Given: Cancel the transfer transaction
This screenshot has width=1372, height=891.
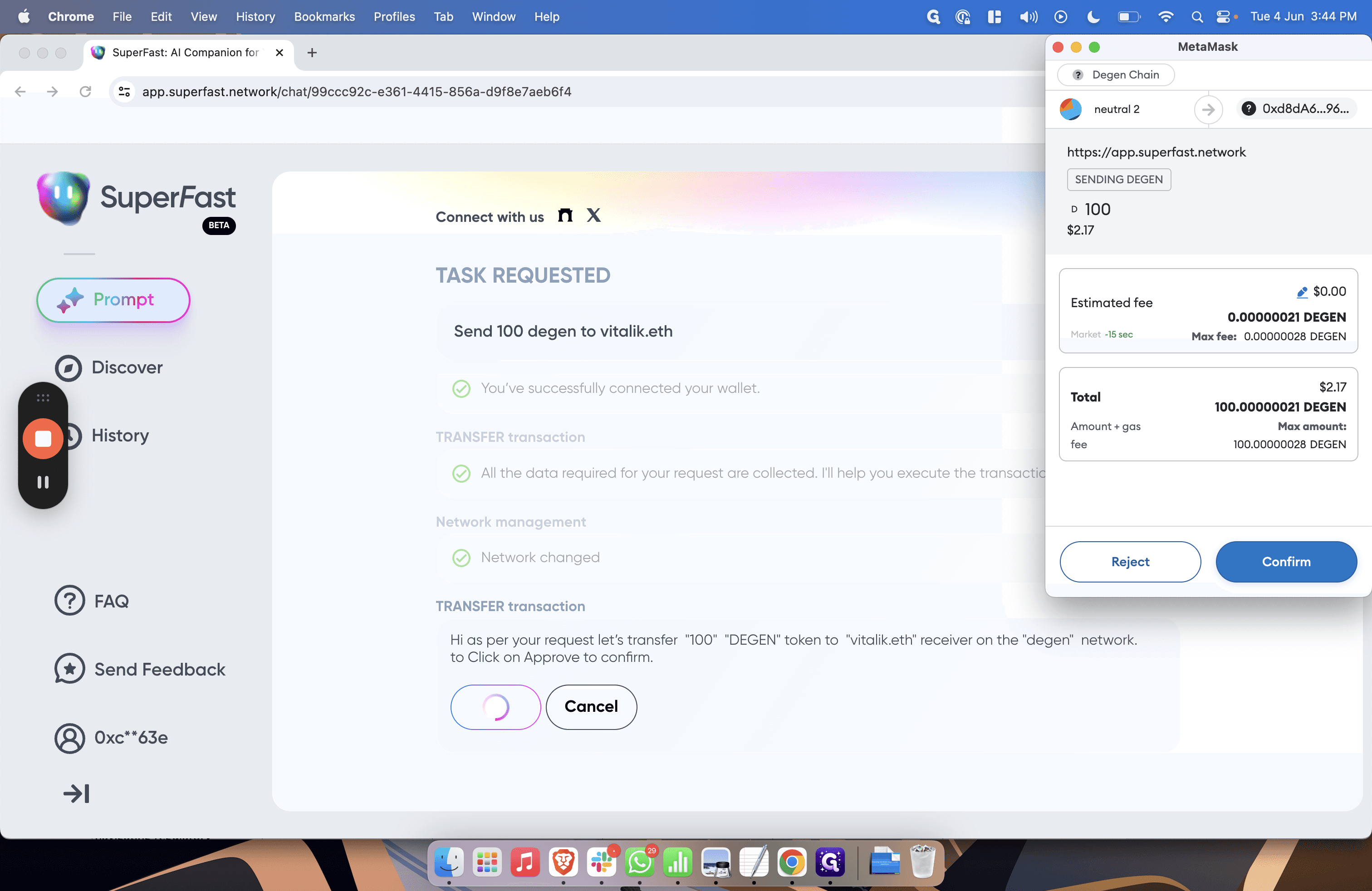Looking at the screenshot, I should (x=591, y=706).
